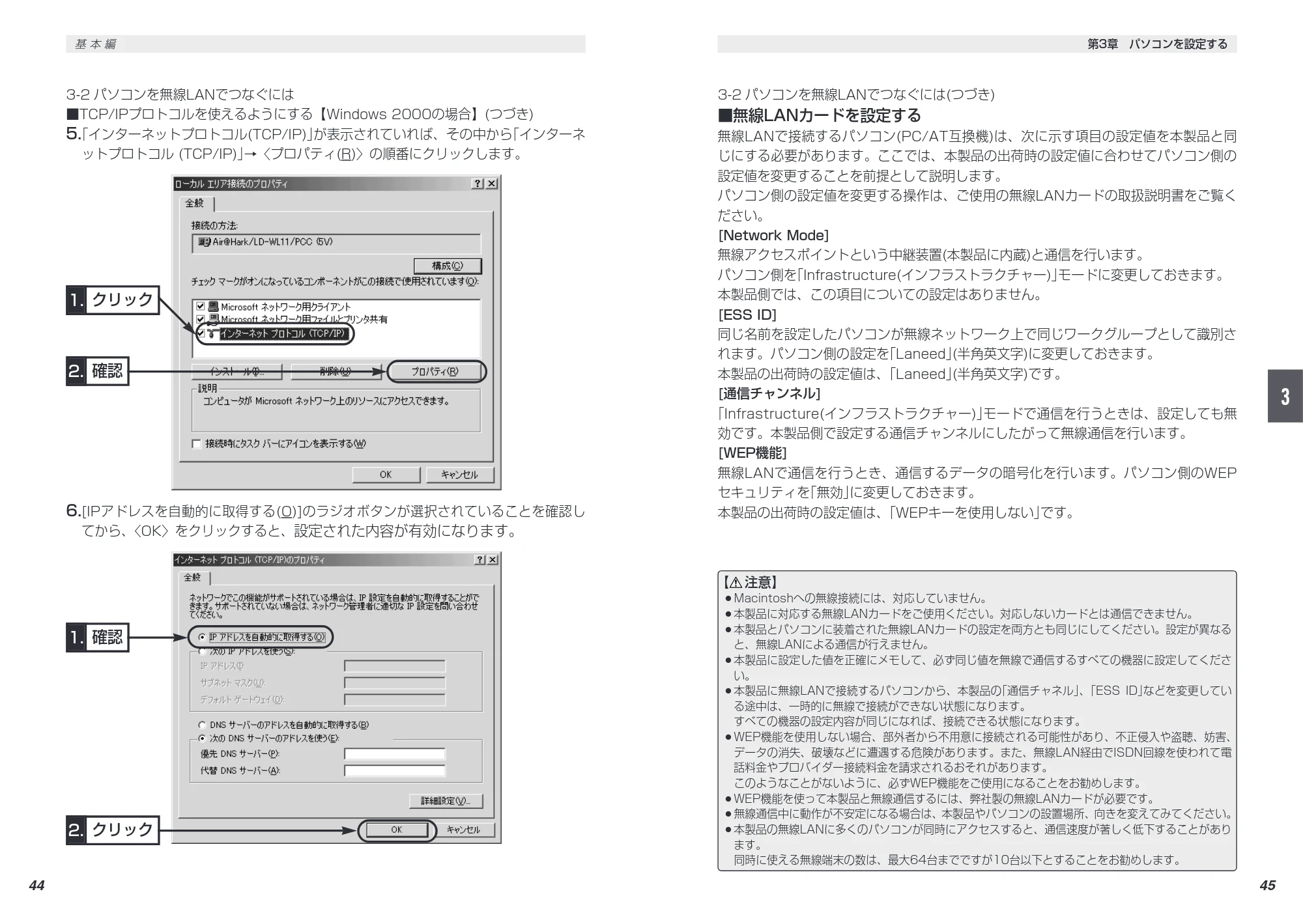Toggle インターネット プロトコル (TCP/IP) checkbox

[201, 333]
